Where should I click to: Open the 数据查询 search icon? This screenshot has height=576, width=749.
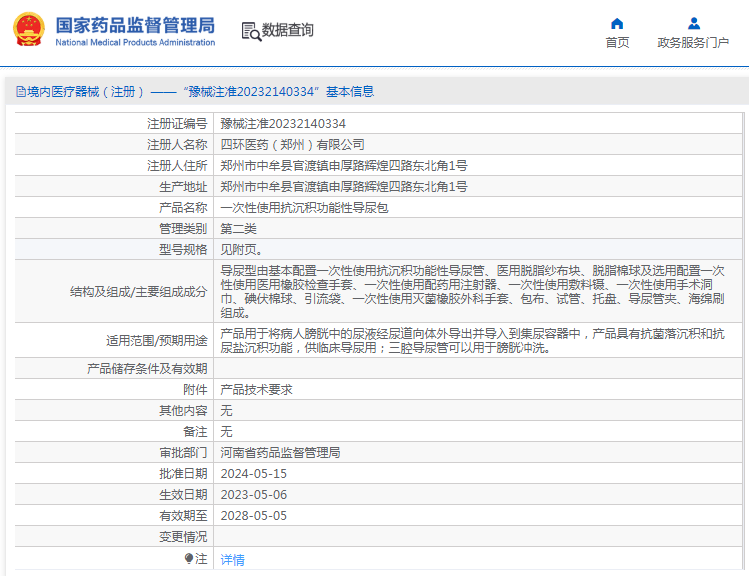[251, 32]
